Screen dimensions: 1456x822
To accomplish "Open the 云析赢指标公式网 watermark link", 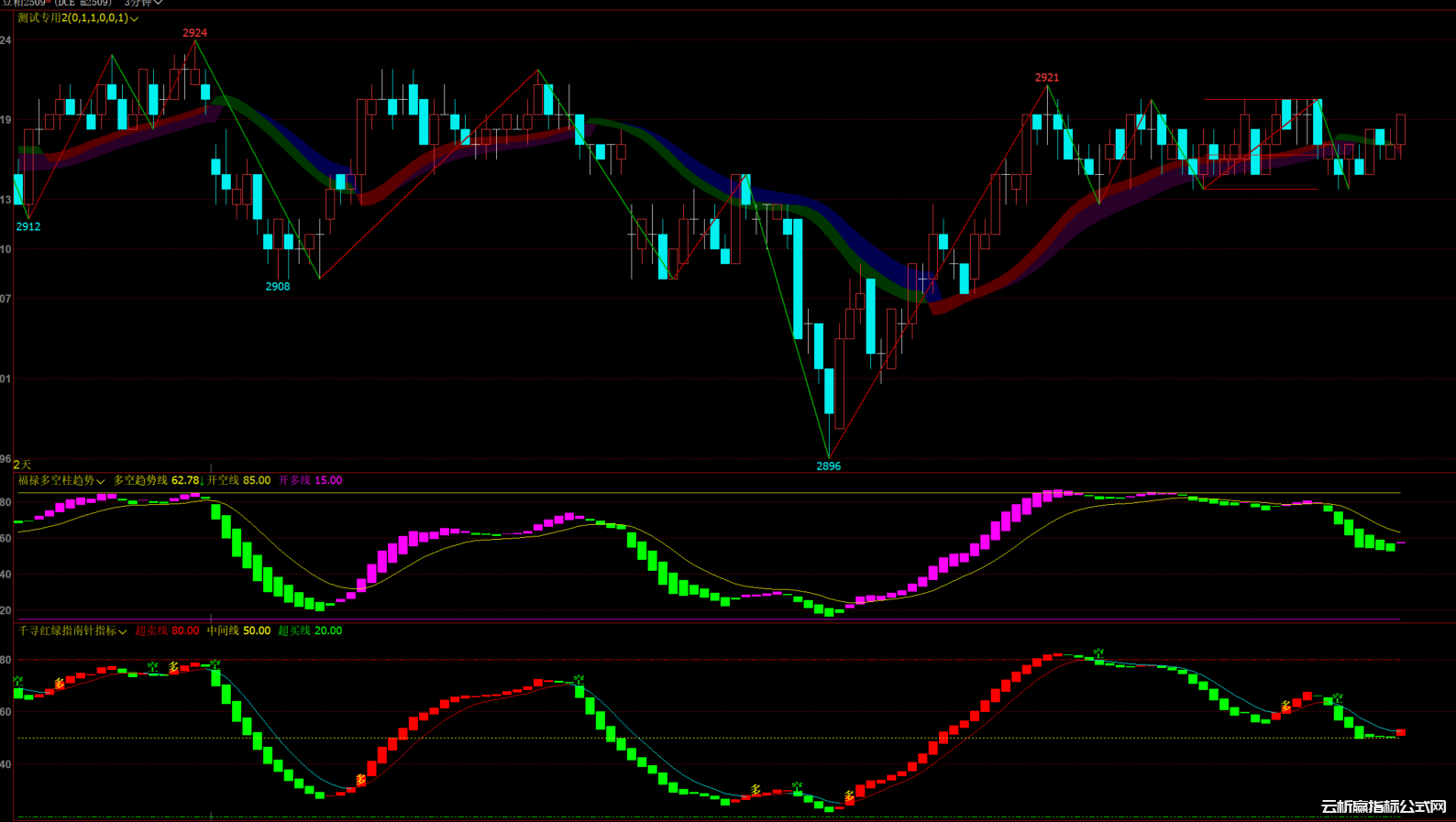I will [x=1383, y=806].
